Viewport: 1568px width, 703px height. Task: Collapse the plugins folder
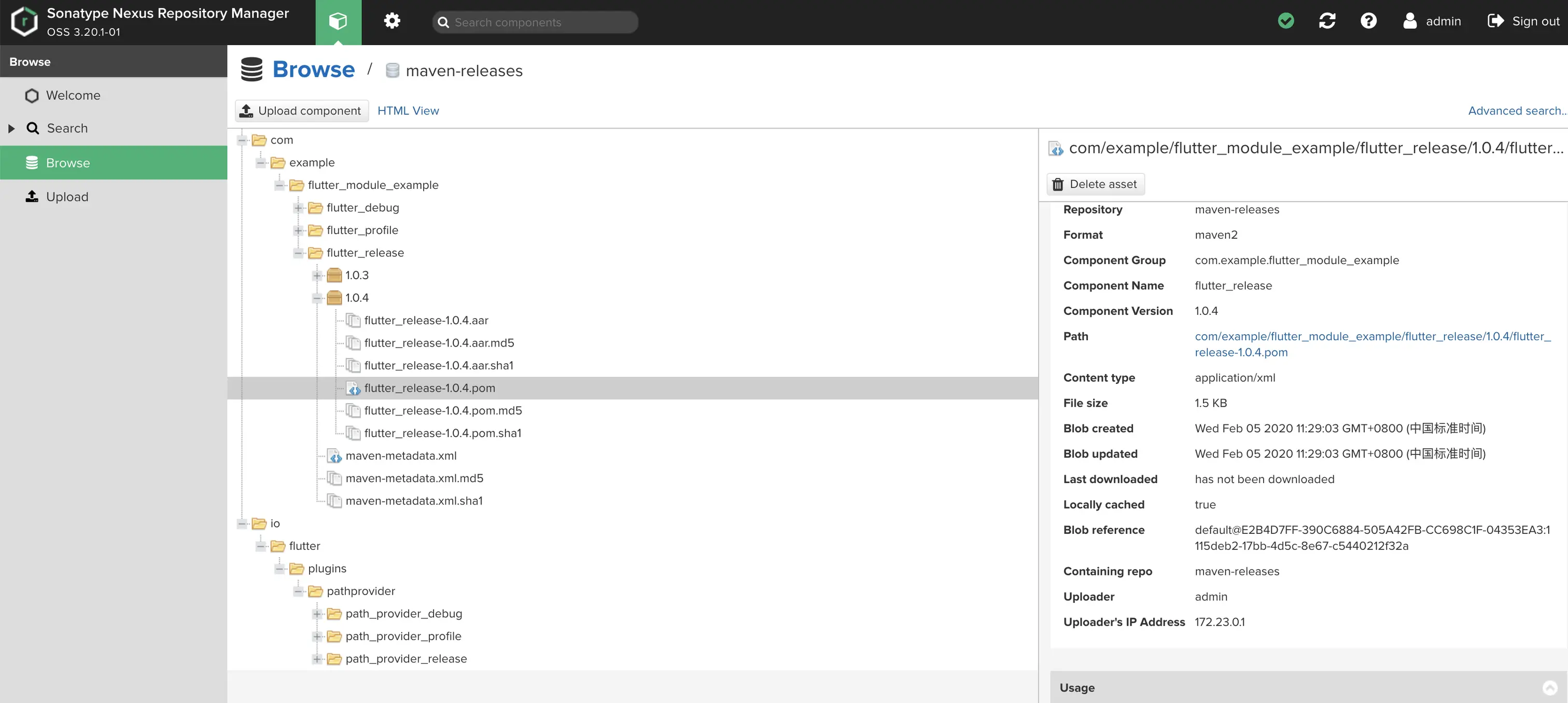coord(280,569)
